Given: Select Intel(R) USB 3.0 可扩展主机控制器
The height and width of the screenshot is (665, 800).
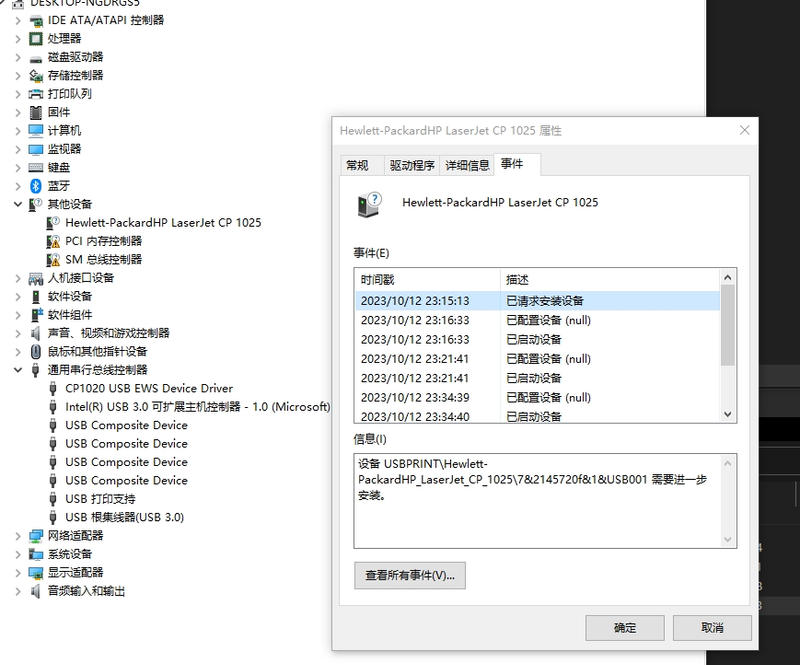Looking at the screenshot, I should coord(197,407).
